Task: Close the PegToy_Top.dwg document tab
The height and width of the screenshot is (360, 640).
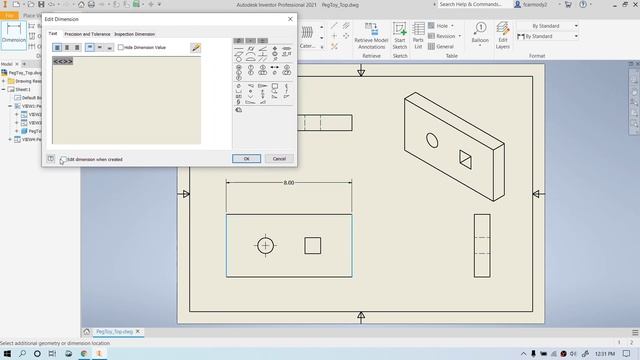Action: pos(138,331)
